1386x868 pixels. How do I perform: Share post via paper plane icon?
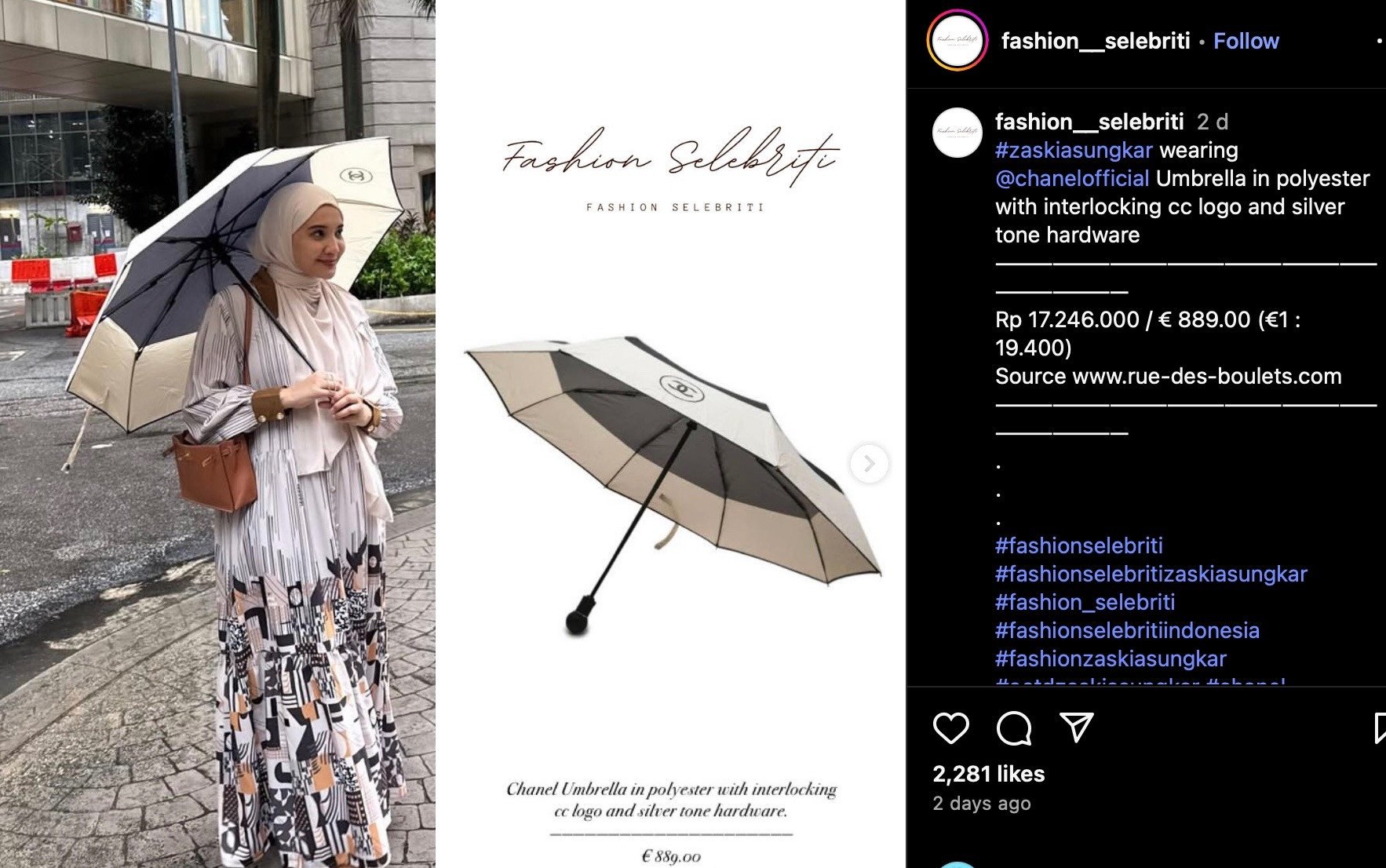coord(1077,728)
